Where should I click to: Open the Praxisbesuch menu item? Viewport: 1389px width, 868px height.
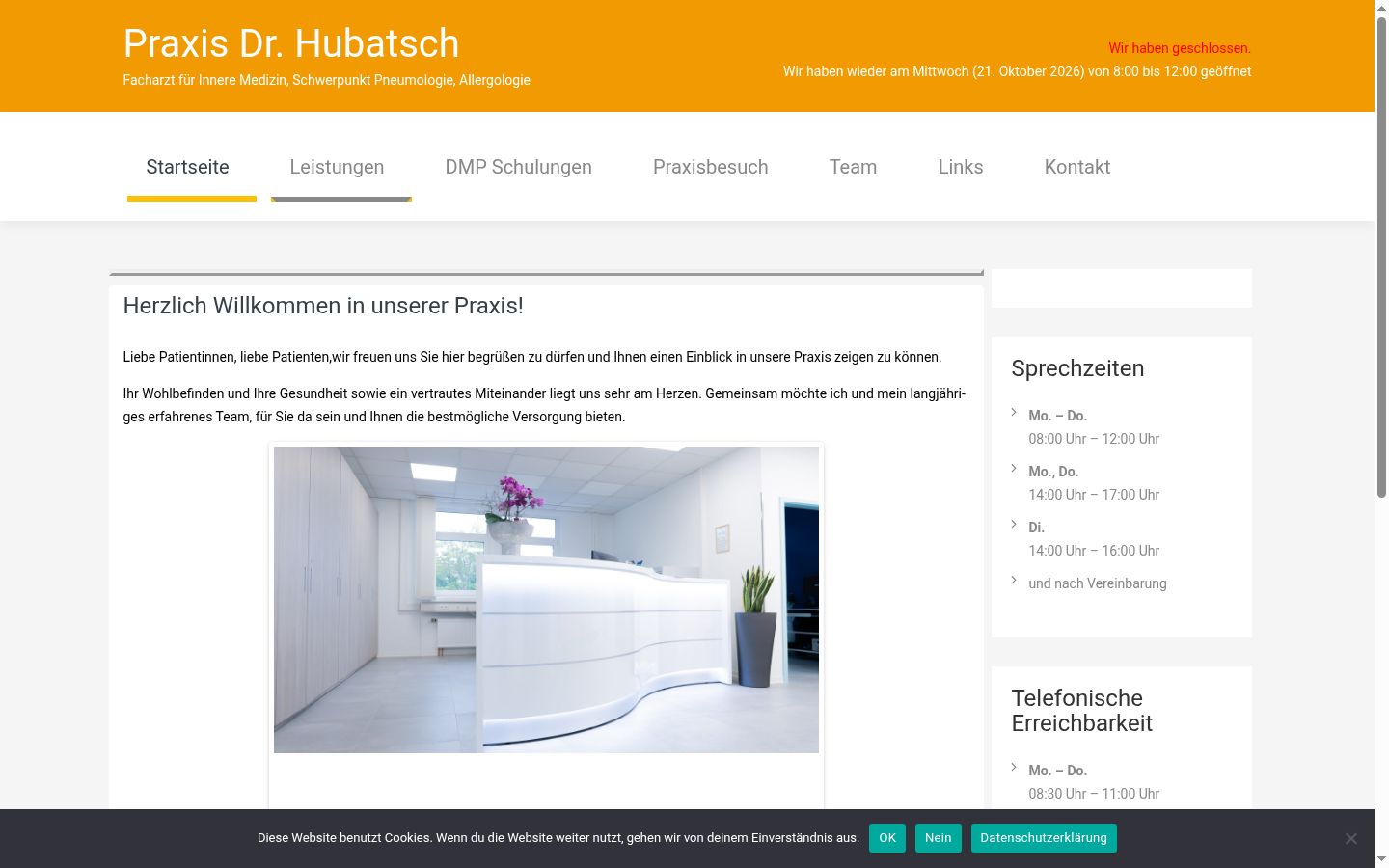point(711,167)
